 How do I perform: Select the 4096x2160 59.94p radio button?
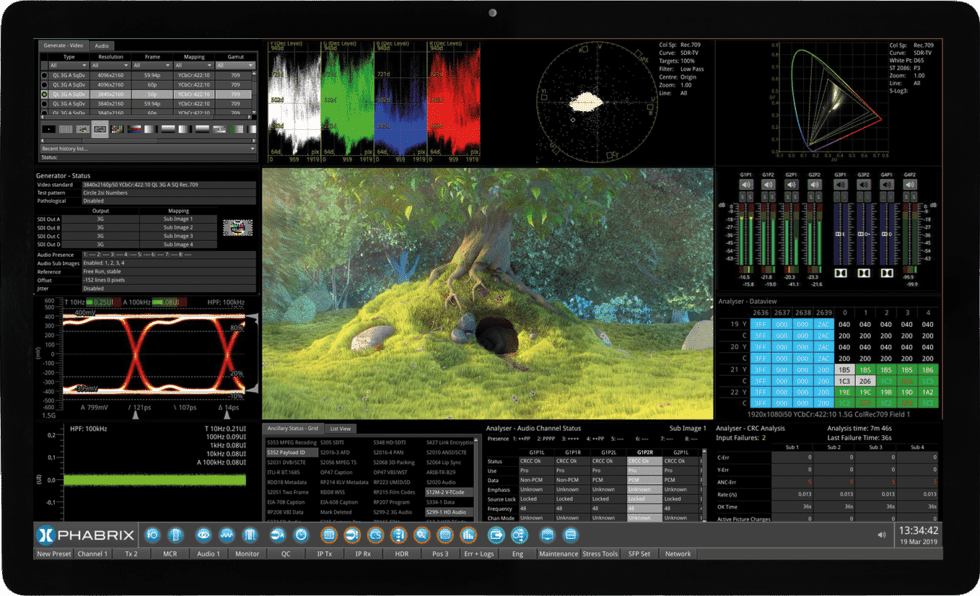pyautogui.click(x=45, y=75)
